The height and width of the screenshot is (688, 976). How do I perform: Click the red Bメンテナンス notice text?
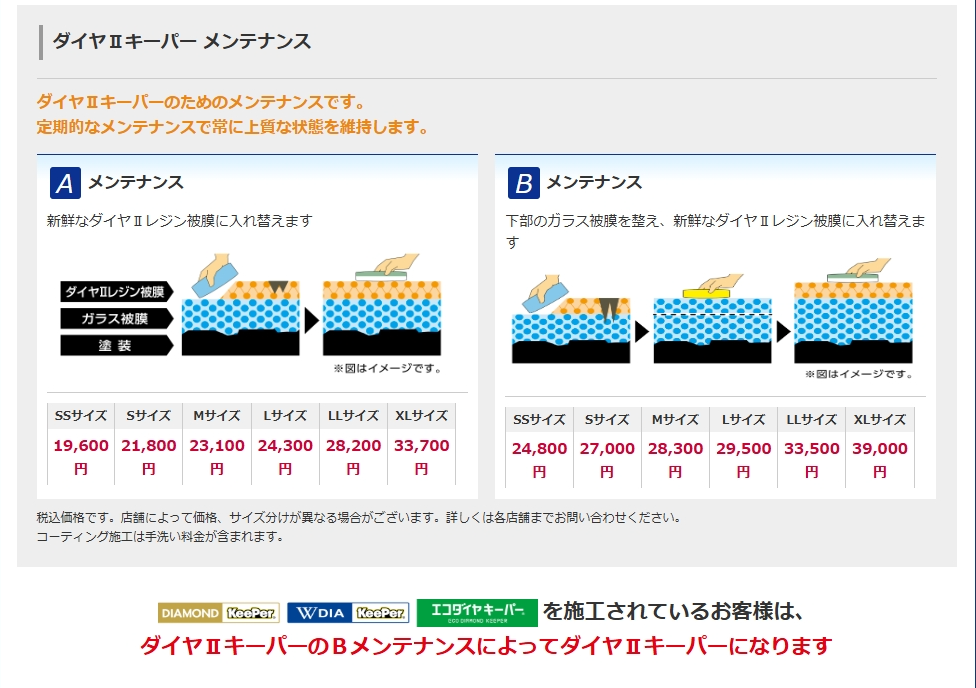point(485,646)
